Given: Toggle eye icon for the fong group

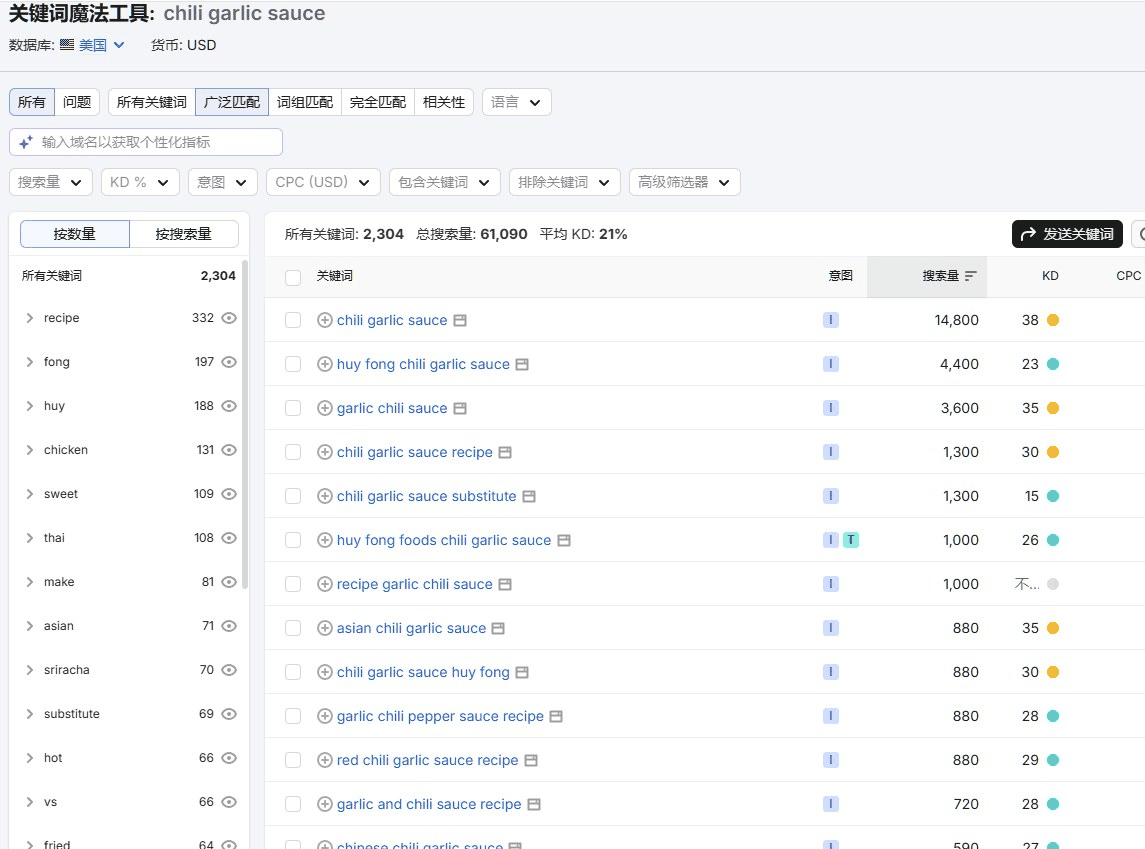Looking at the screenshot, I should [229, 362].
